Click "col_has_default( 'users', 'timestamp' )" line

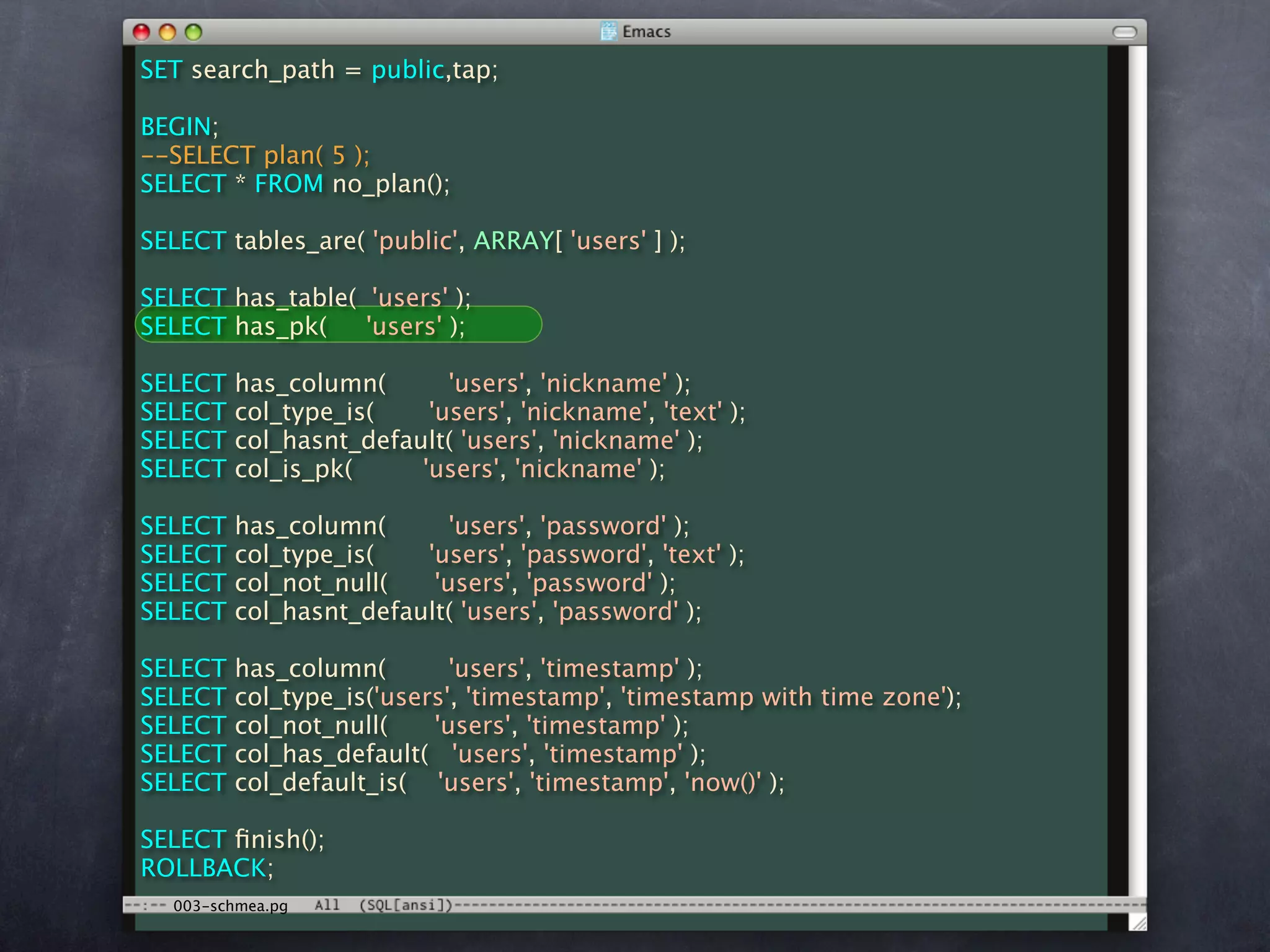[x=423, y=754]
